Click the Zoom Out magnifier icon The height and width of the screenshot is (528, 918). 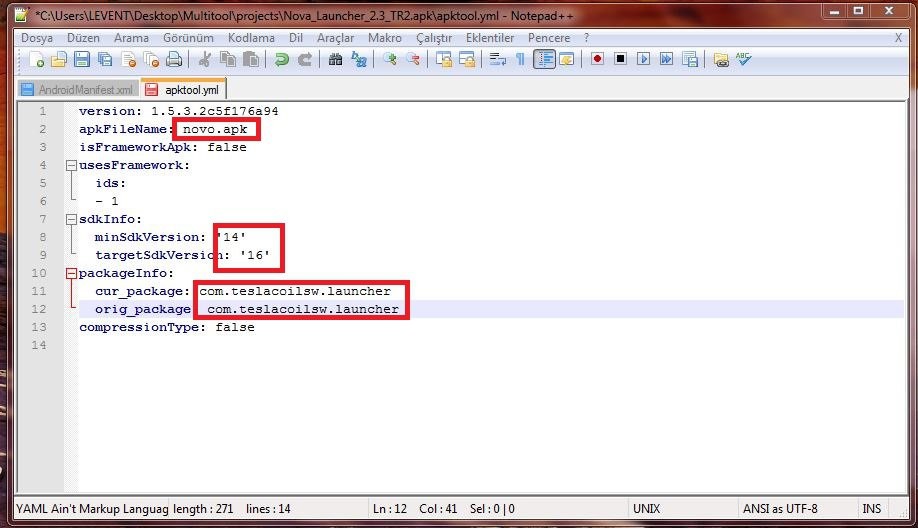click(x=413, y=59)
